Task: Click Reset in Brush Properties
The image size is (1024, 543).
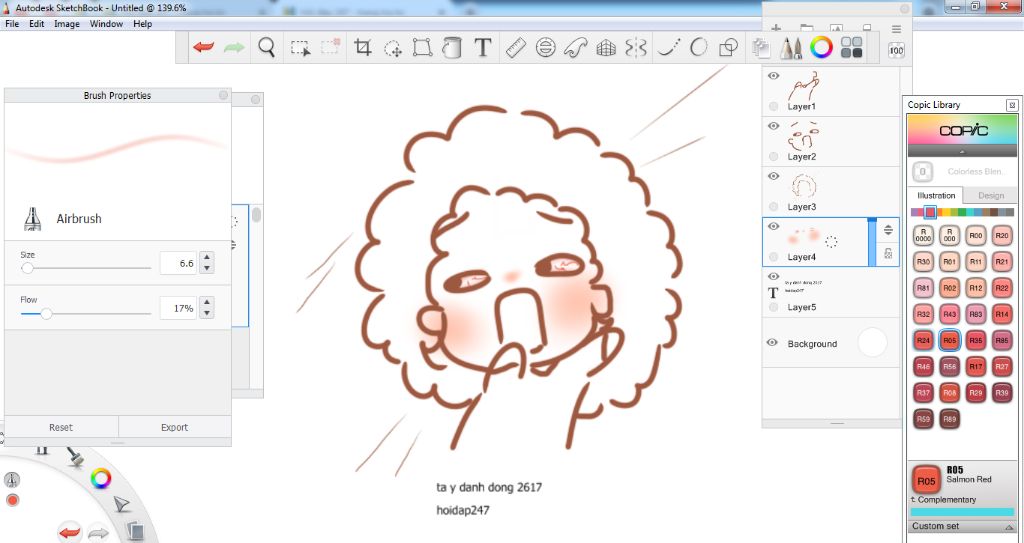Action: tap(61, 427)
